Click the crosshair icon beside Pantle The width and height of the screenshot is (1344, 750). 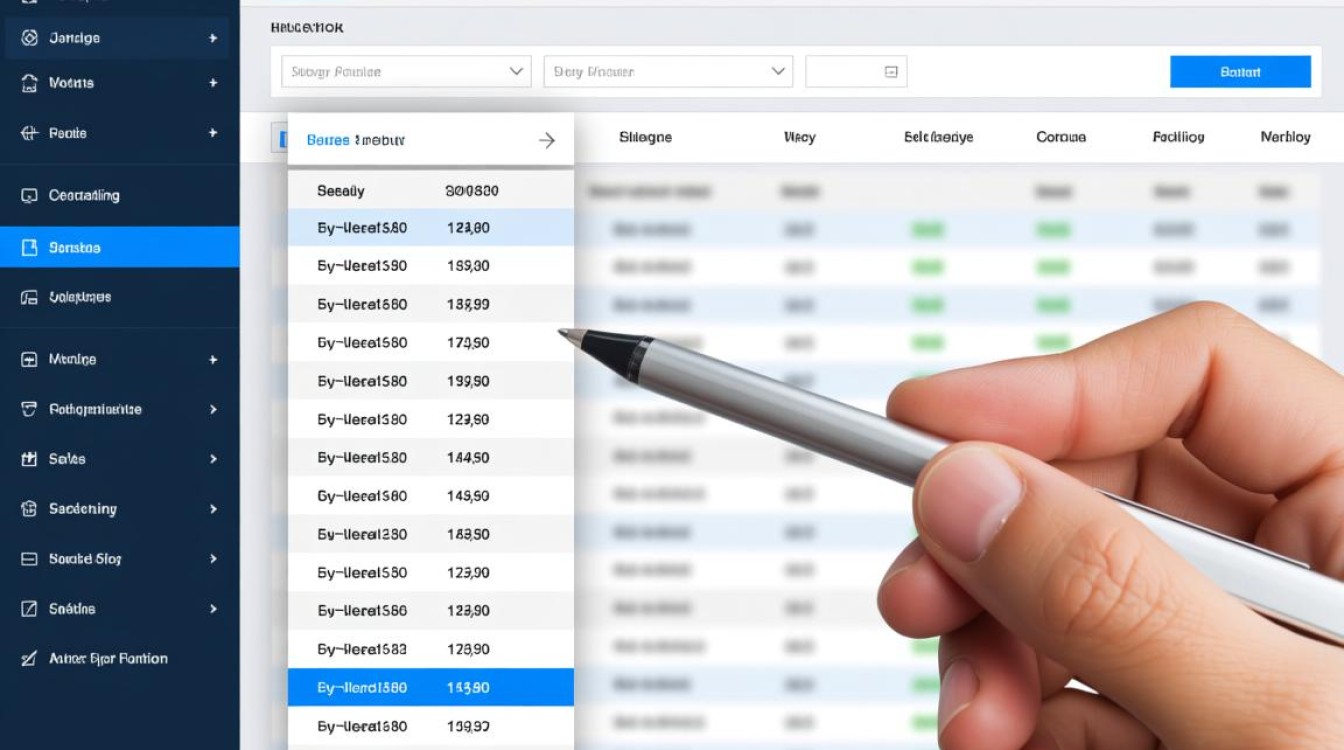pos(29,133)
